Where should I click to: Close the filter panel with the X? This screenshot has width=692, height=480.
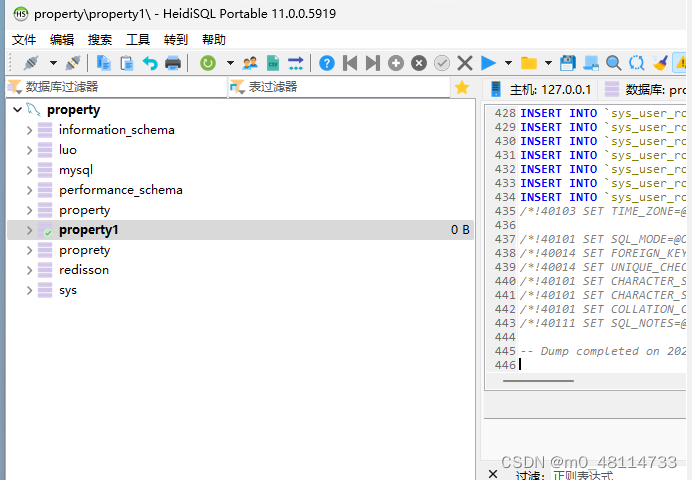493,474
